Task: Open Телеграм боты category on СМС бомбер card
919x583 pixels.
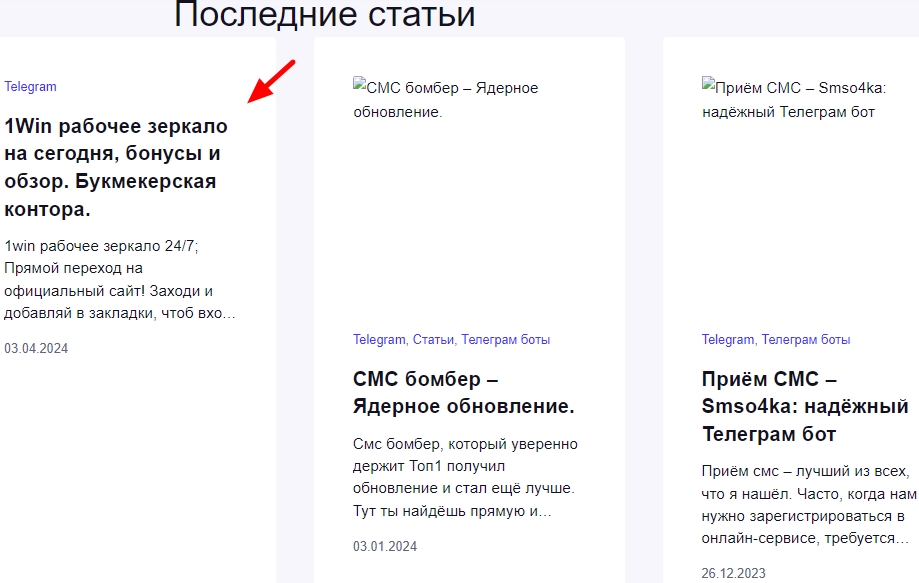Action: (x=505, y=340)
